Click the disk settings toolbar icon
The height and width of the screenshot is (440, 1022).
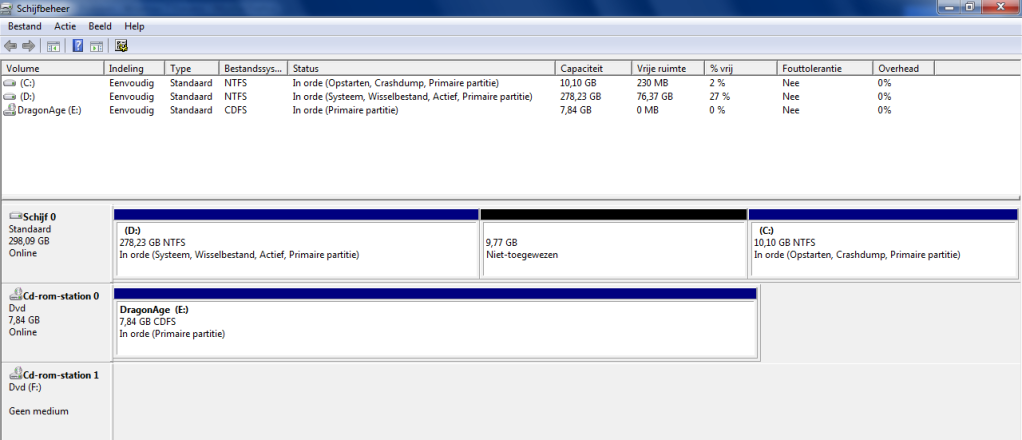click(x=121, y=45)
